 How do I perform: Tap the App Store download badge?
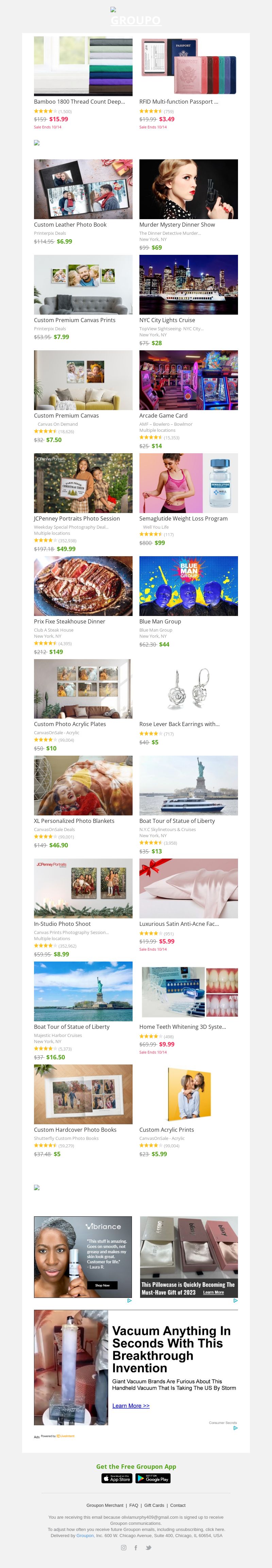pos(117,1479)
